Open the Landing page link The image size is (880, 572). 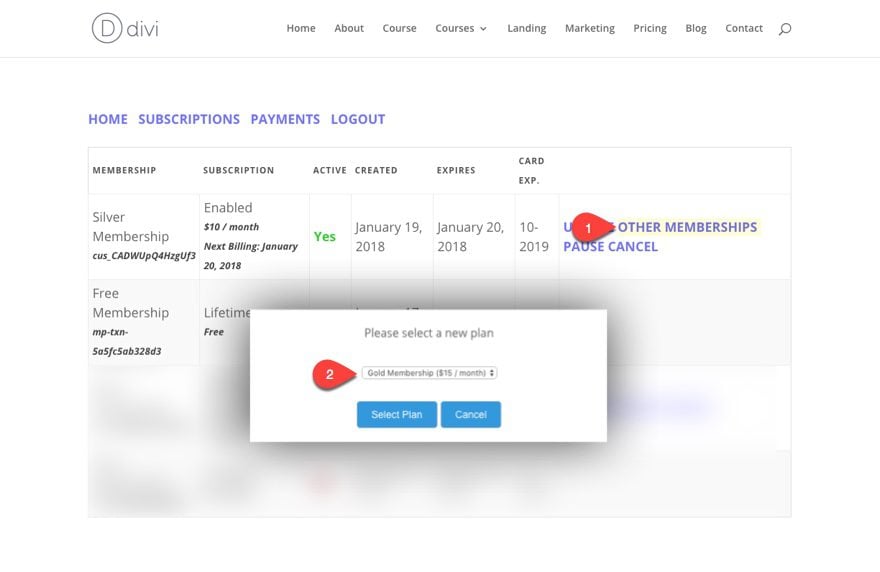point(526,28)
